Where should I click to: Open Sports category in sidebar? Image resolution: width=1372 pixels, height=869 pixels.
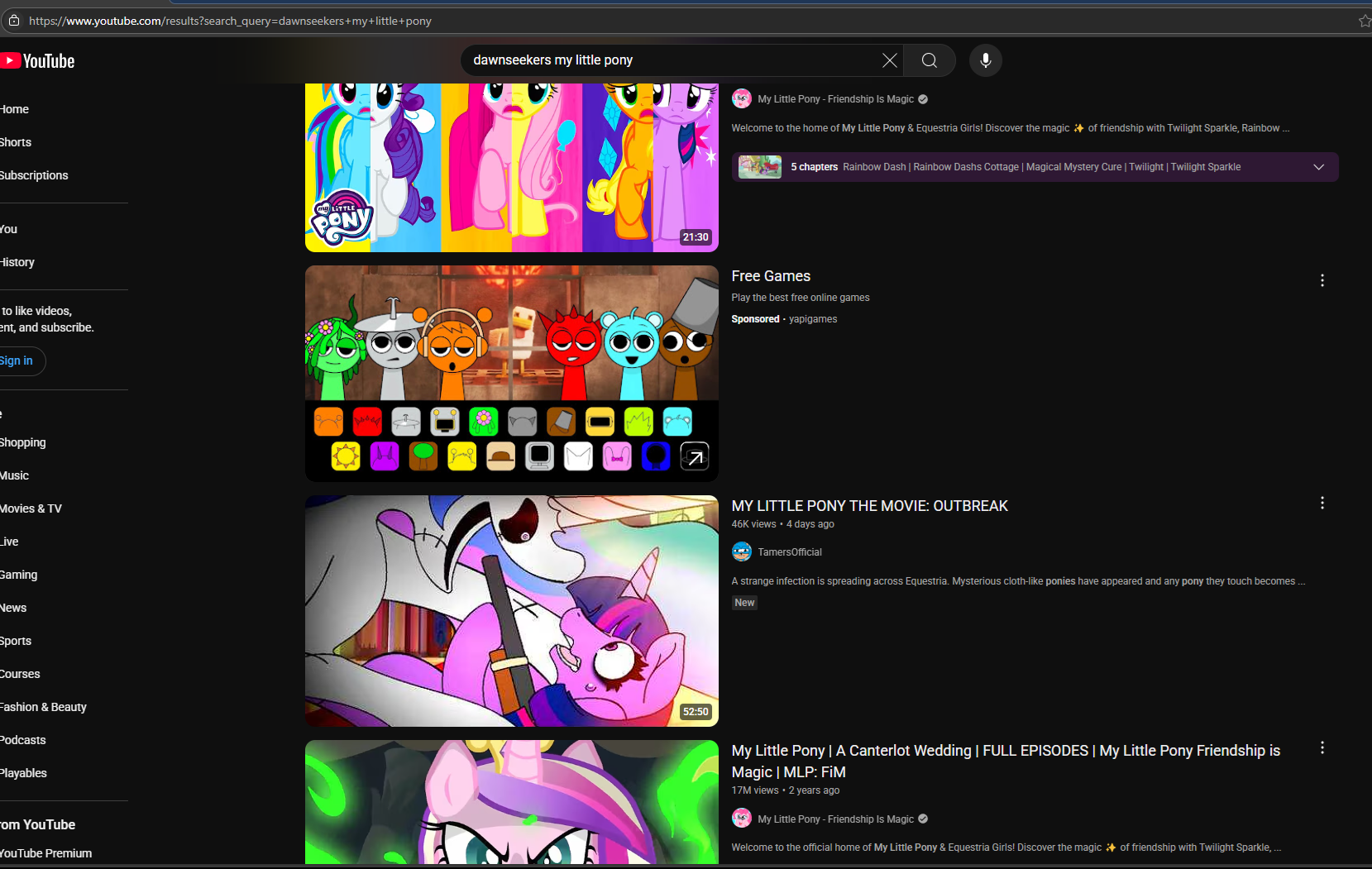pos(16,641)
